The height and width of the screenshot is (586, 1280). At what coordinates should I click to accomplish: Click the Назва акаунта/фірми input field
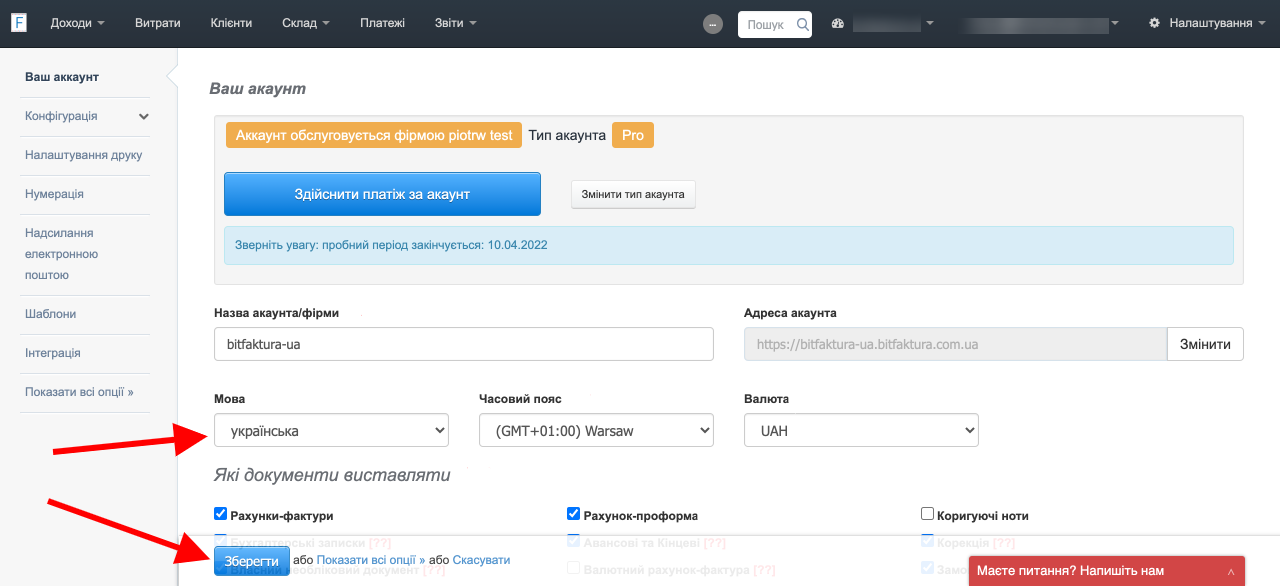coord(463,344)
